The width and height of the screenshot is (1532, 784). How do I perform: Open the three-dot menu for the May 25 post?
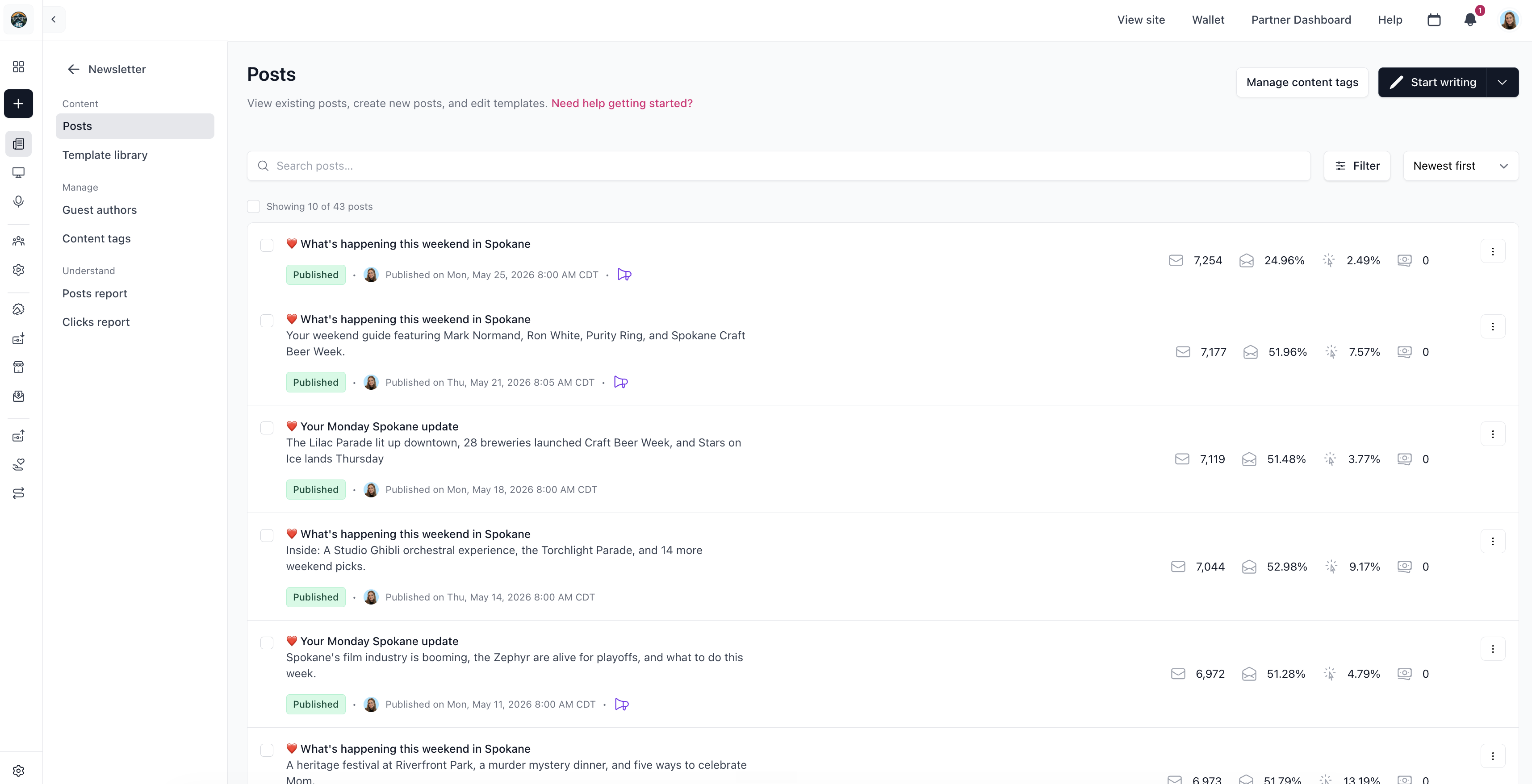[1493, 251]
